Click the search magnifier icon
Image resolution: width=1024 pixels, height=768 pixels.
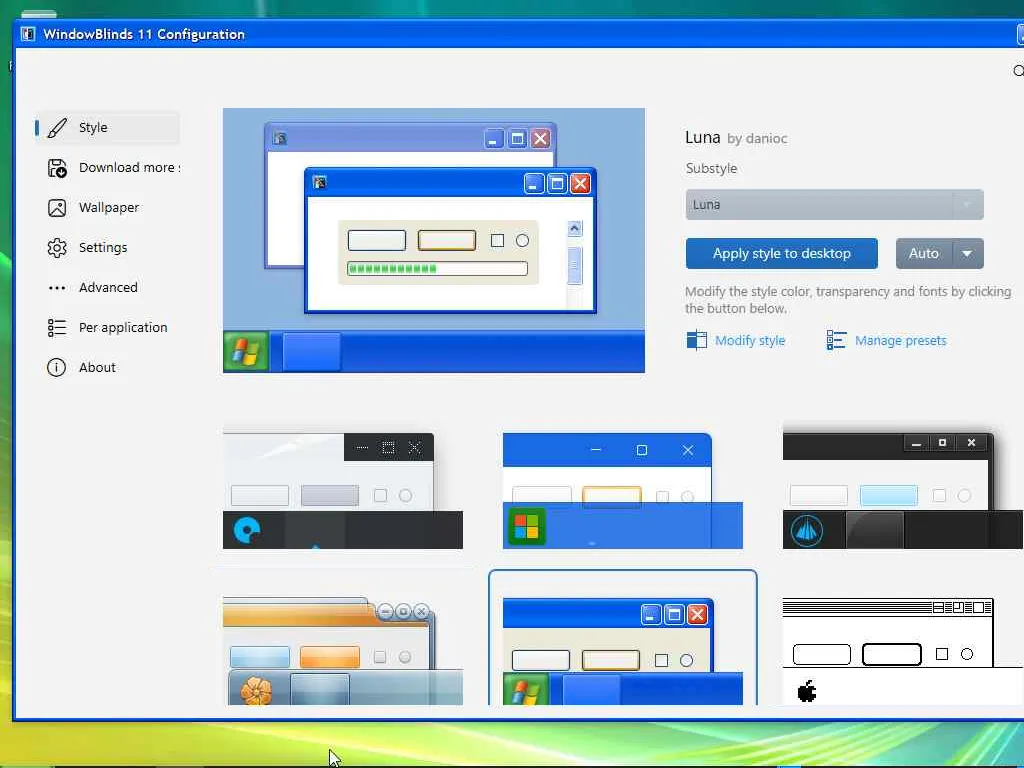(1019, 71)
